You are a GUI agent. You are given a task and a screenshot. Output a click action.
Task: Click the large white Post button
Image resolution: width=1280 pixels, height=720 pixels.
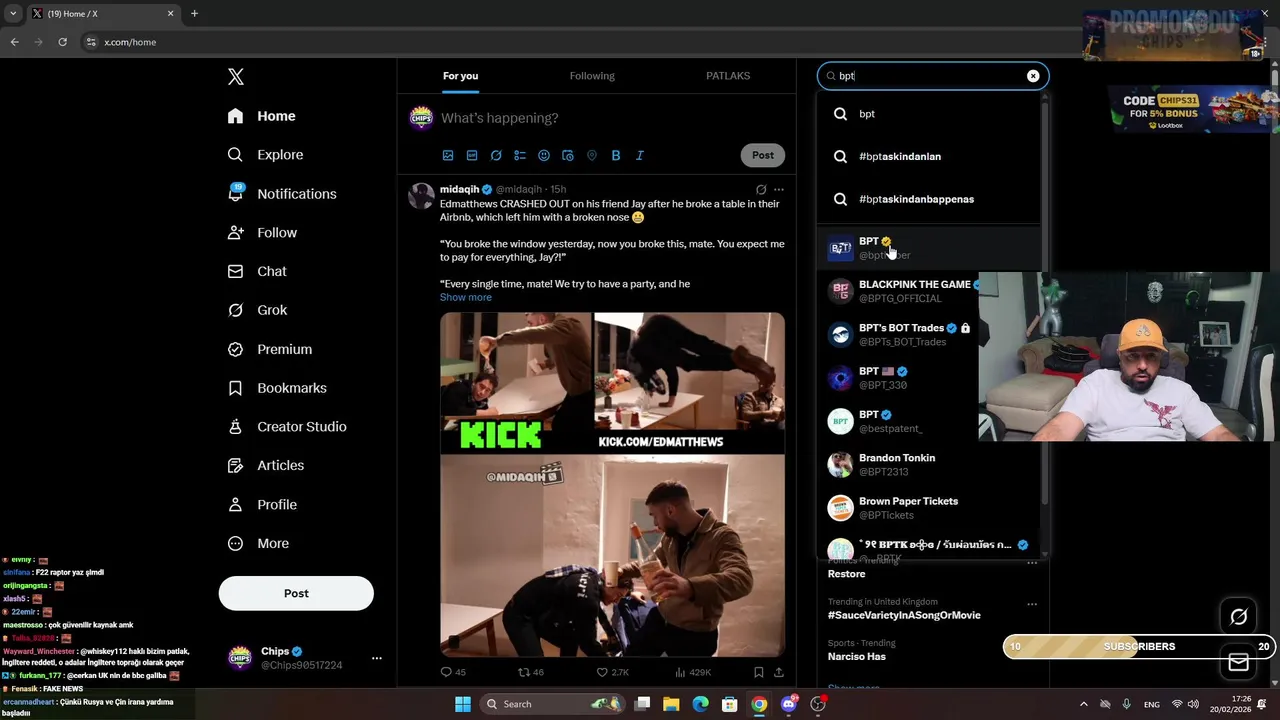296,593
